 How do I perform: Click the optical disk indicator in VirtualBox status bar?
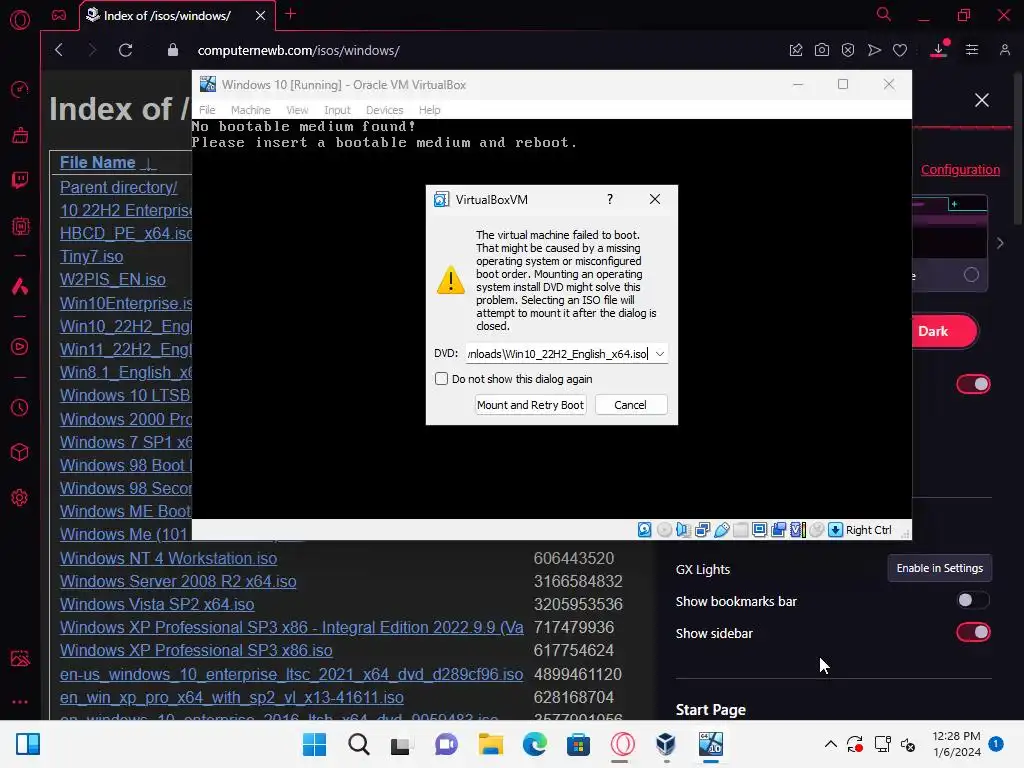pos(664,530)
